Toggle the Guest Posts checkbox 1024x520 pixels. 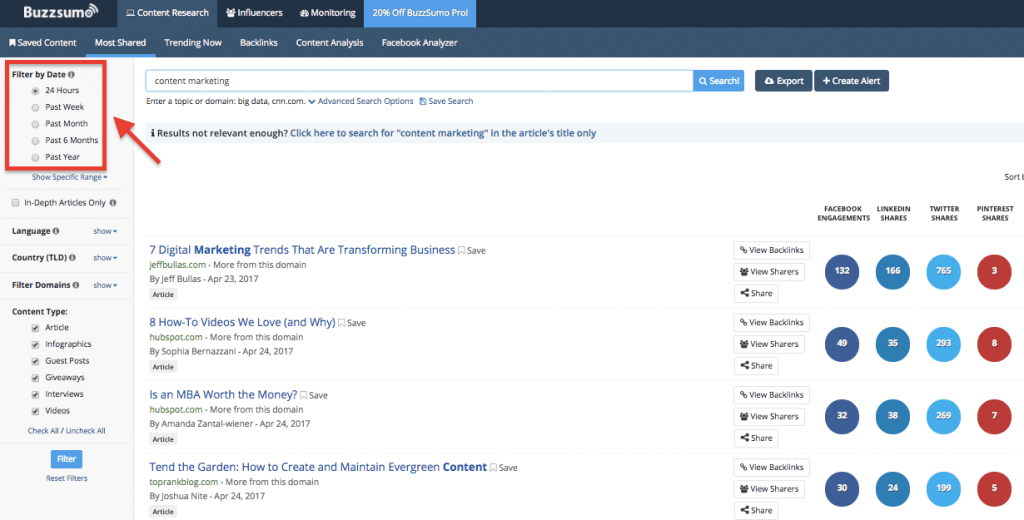click(x=35, y=361)
